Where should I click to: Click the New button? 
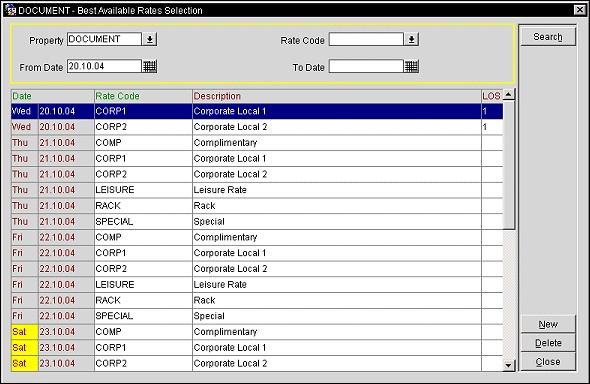(548, 324)
